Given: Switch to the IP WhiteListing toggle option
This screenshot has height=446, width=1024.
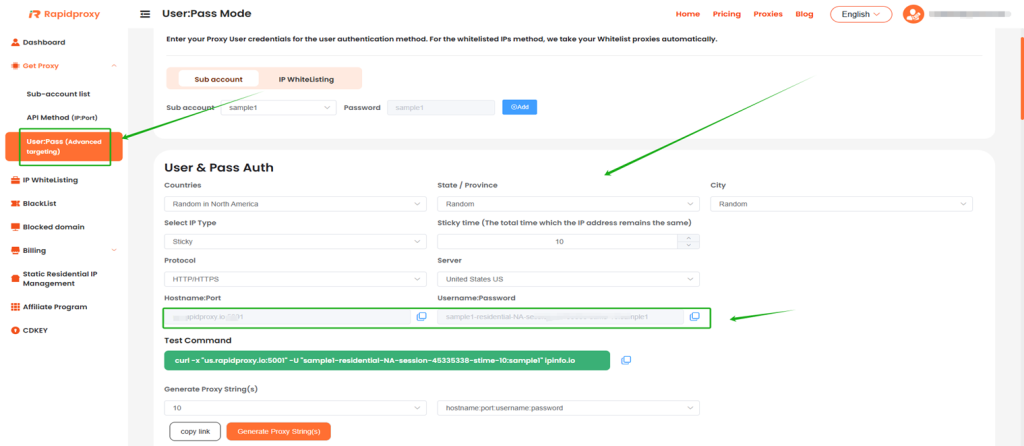Looking at the screenshot, I should [306, 79].
